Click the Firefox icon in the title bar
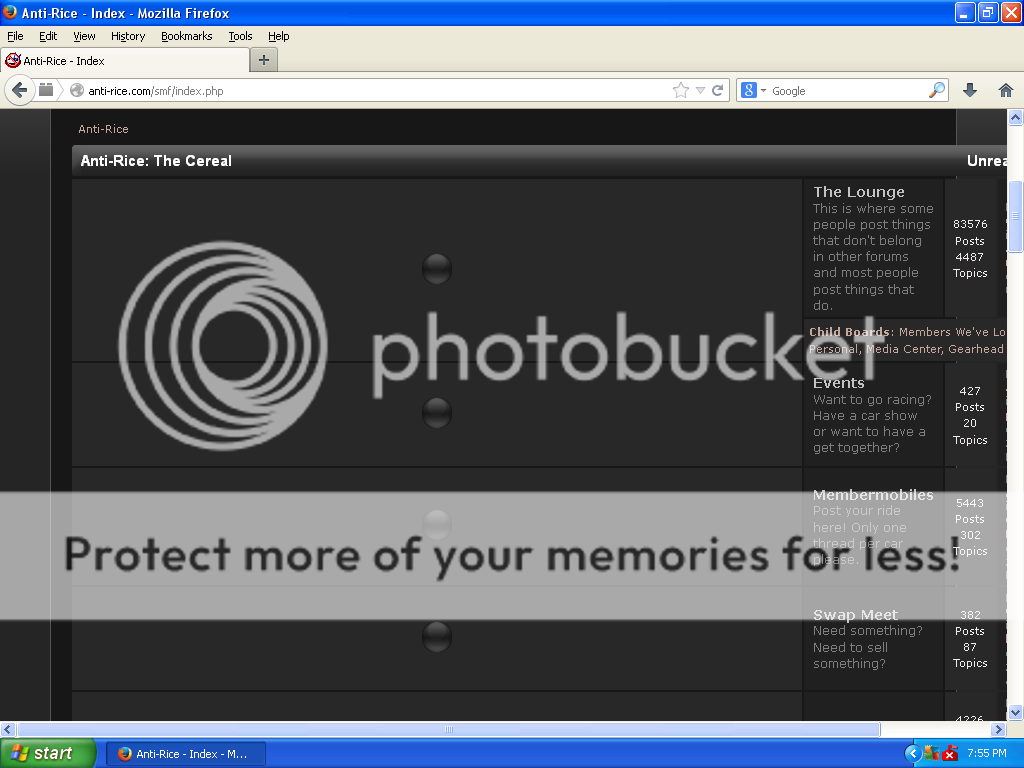The width and height of the screenshot is (1024, 768). coord(10,12)
